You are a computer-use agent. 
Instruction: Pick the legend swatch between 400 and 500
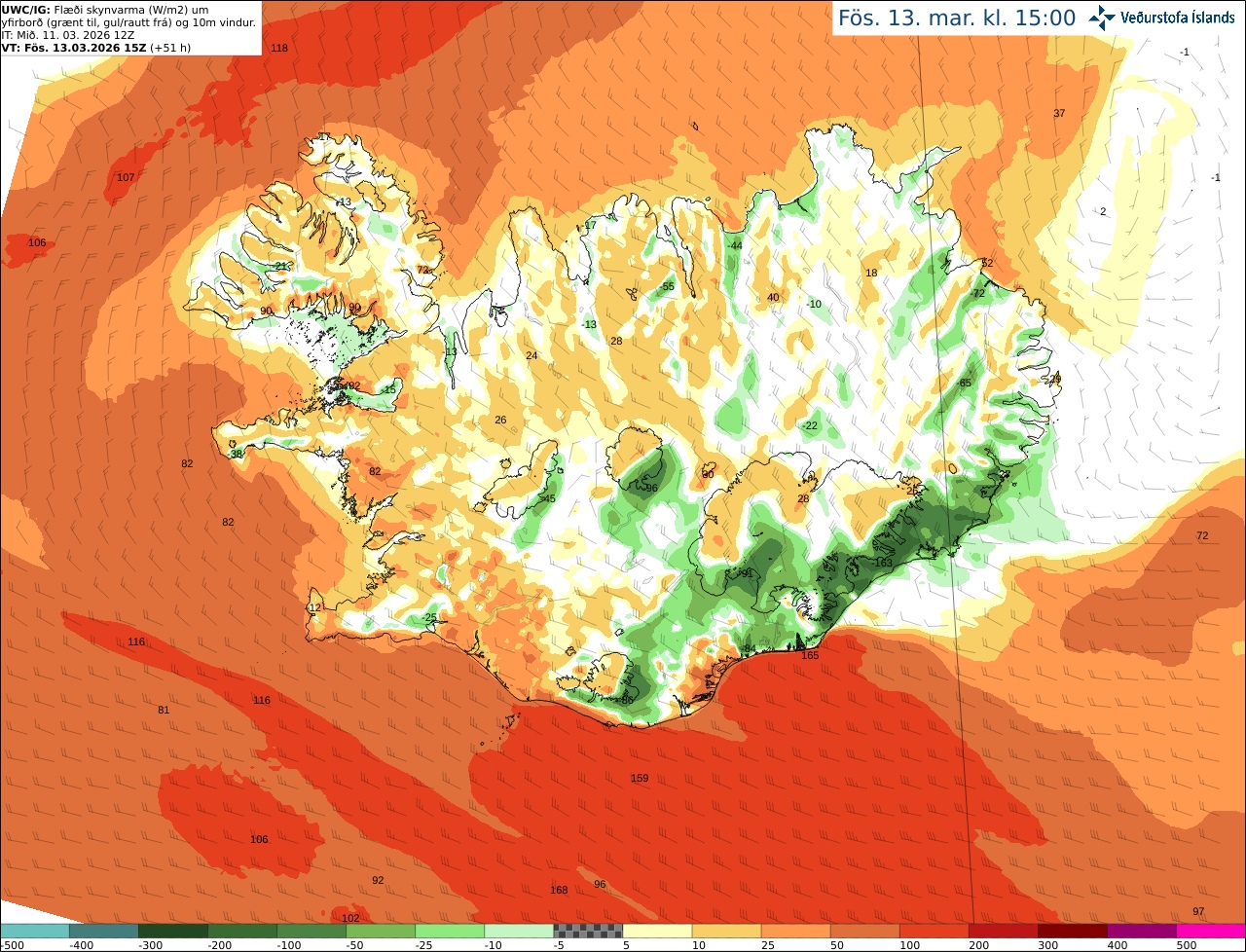pyautogui.click(x=1142, y=931)
